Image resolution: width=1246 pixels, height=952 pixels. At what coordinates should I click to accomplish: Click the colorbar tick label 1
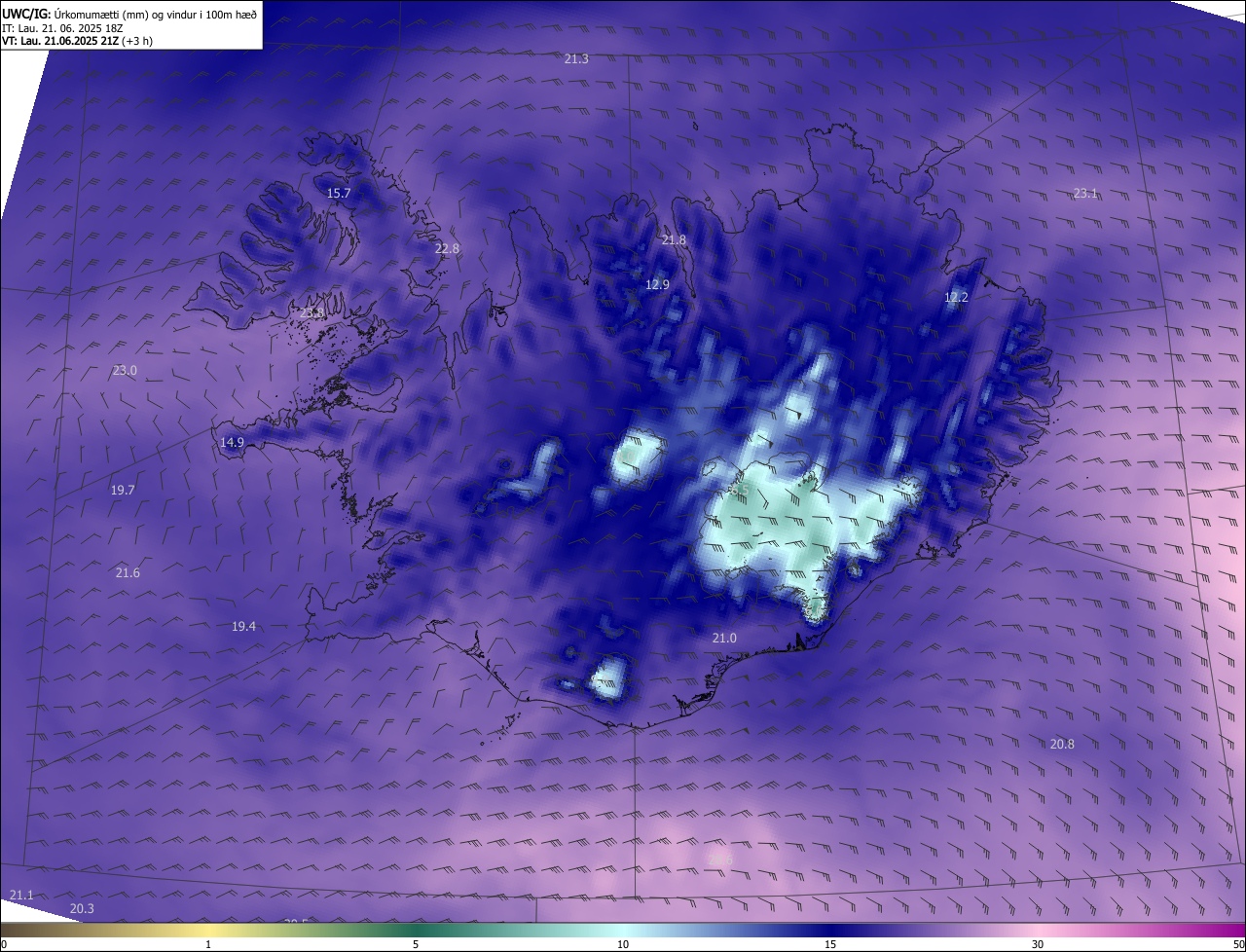pyautogui.click(x=208, y=945)
